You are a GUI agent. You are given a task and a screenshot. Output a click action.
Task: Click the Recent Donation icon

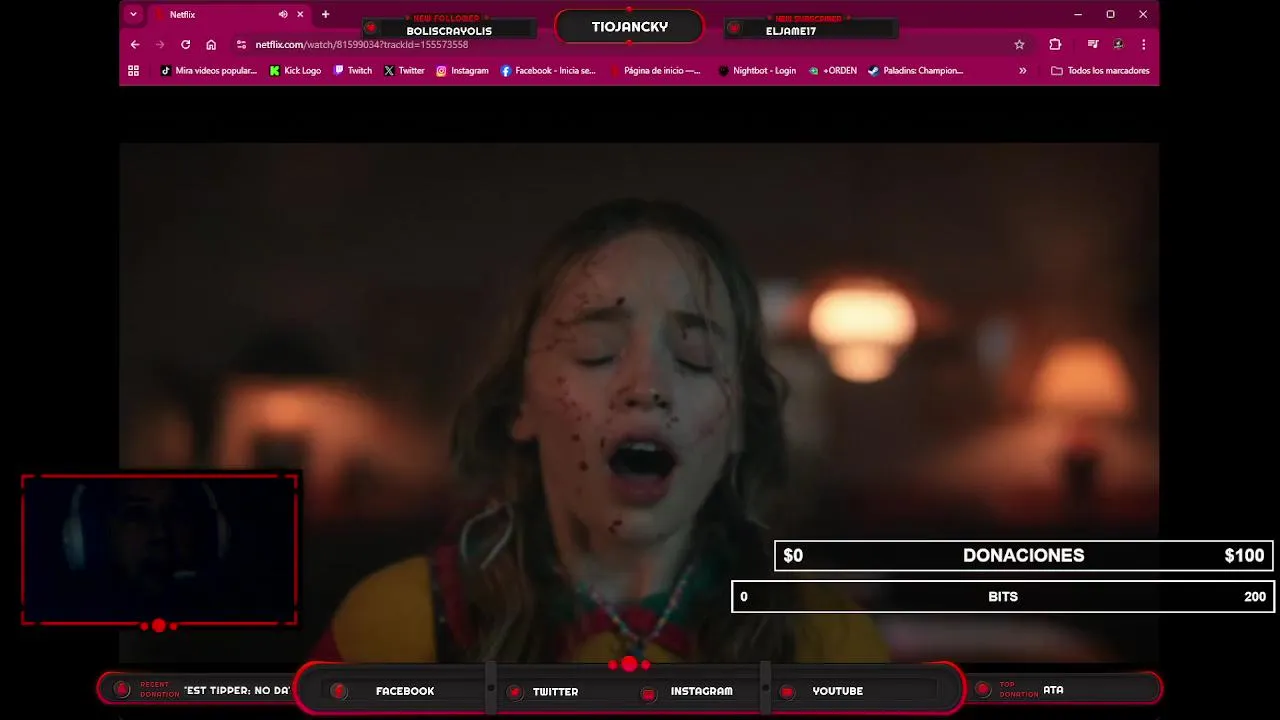(x=122, y=689)
